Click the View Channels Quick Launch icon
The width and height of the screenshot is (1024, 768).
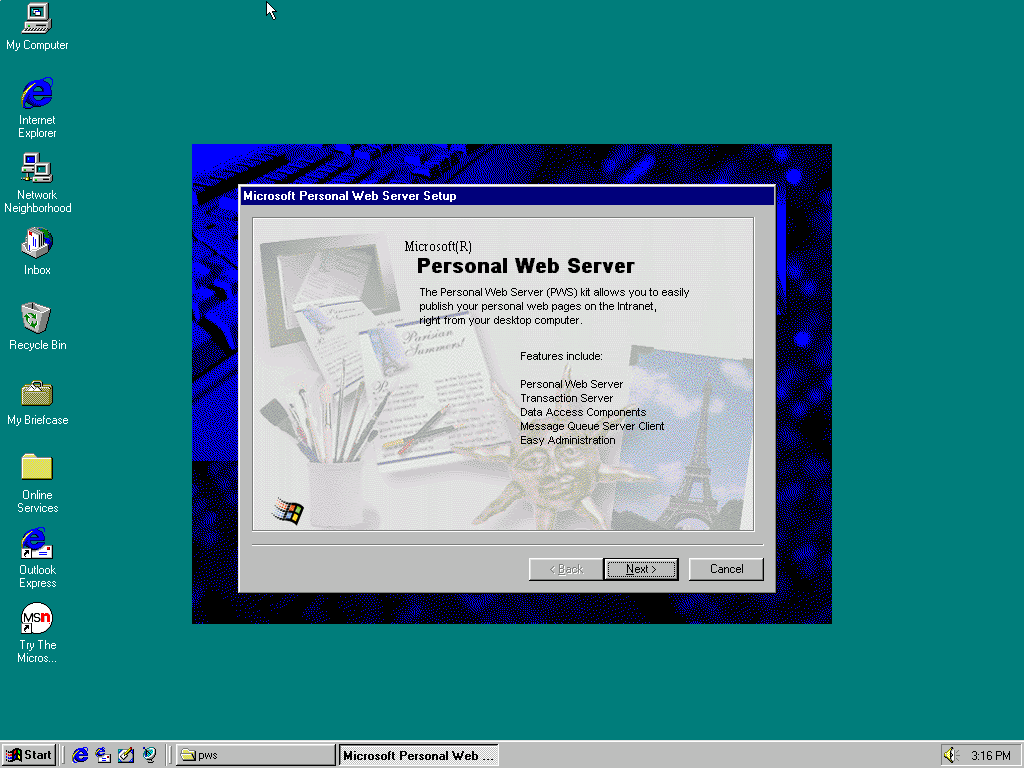pos(150,755)
